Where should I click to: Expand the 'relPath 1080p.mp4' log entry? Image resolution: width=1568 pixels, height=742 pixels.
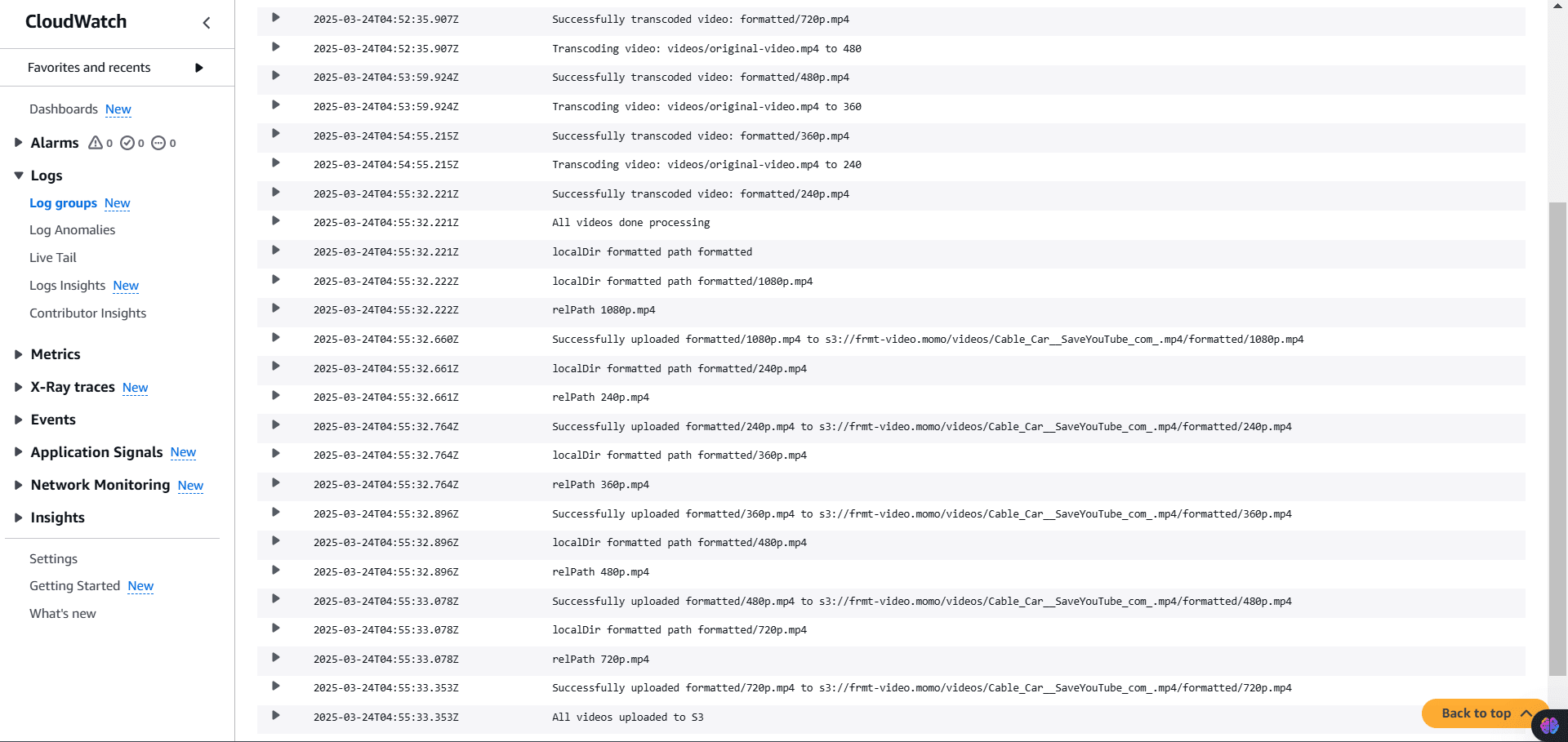click(276, 309)
